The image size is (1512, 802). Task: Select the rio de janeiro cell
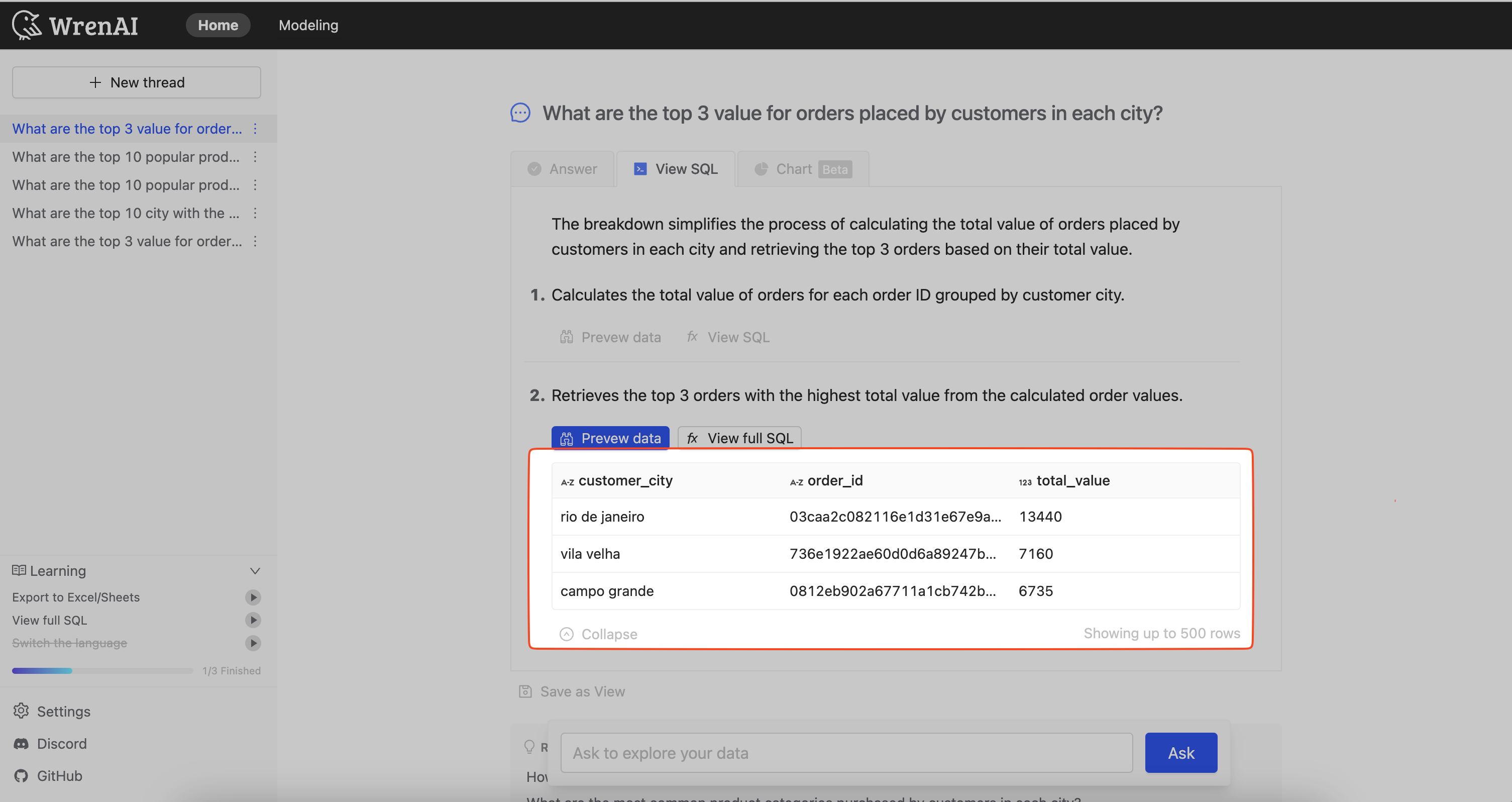pyautogui.click(x=666, y=517)
